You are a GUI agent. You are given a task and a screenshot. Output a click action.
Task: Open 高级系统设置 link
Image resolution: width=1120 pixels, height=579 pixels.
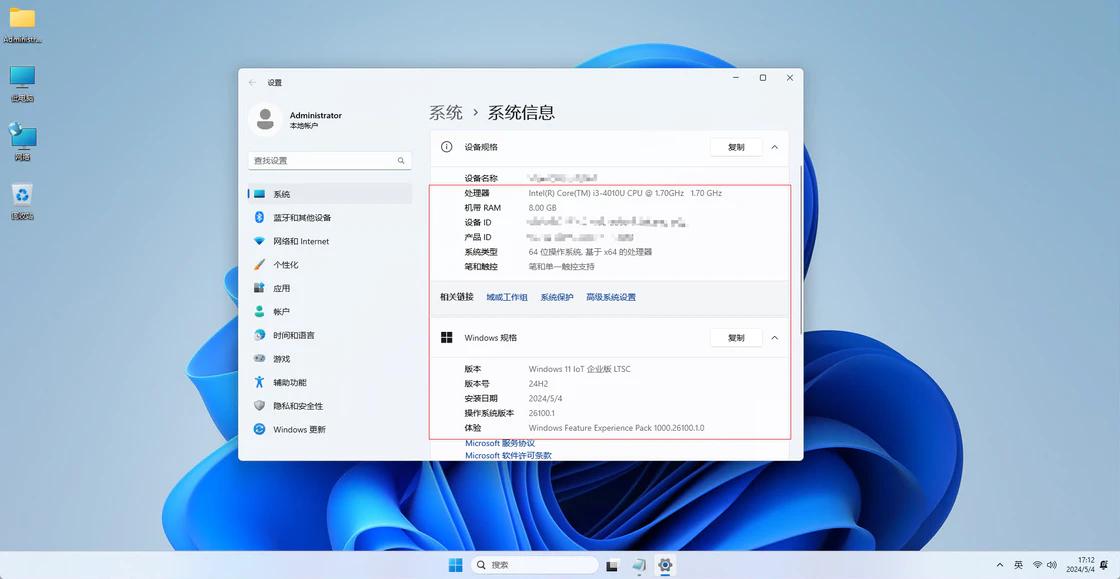click(611, 296)
